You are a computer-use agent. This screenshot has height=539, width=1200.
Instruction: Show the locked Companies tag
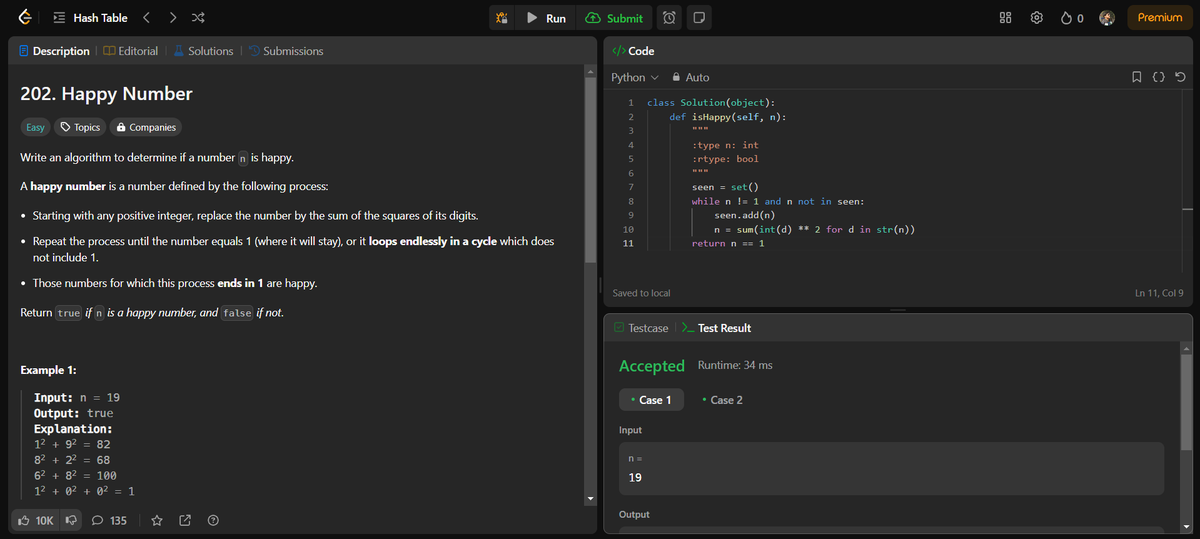146,127
